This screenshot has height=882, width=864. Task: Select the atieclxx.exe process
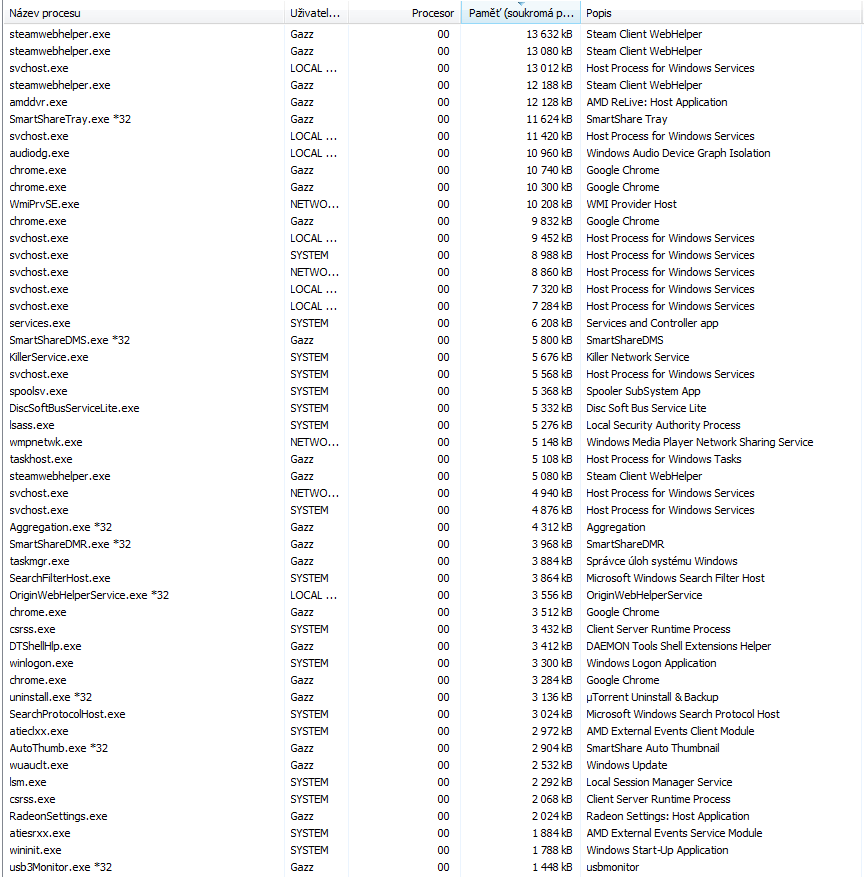[433, 731]
